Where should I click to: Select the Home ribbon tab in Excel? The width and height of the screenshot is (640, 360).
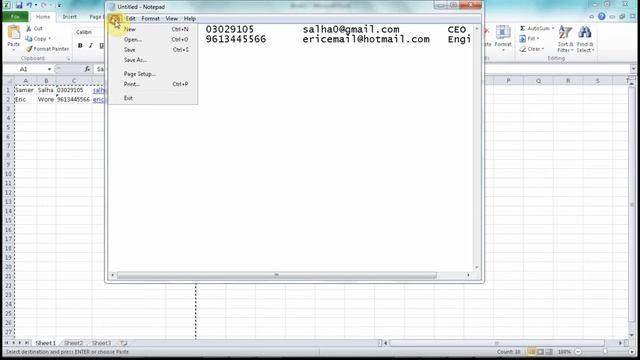tap(43, 17)
